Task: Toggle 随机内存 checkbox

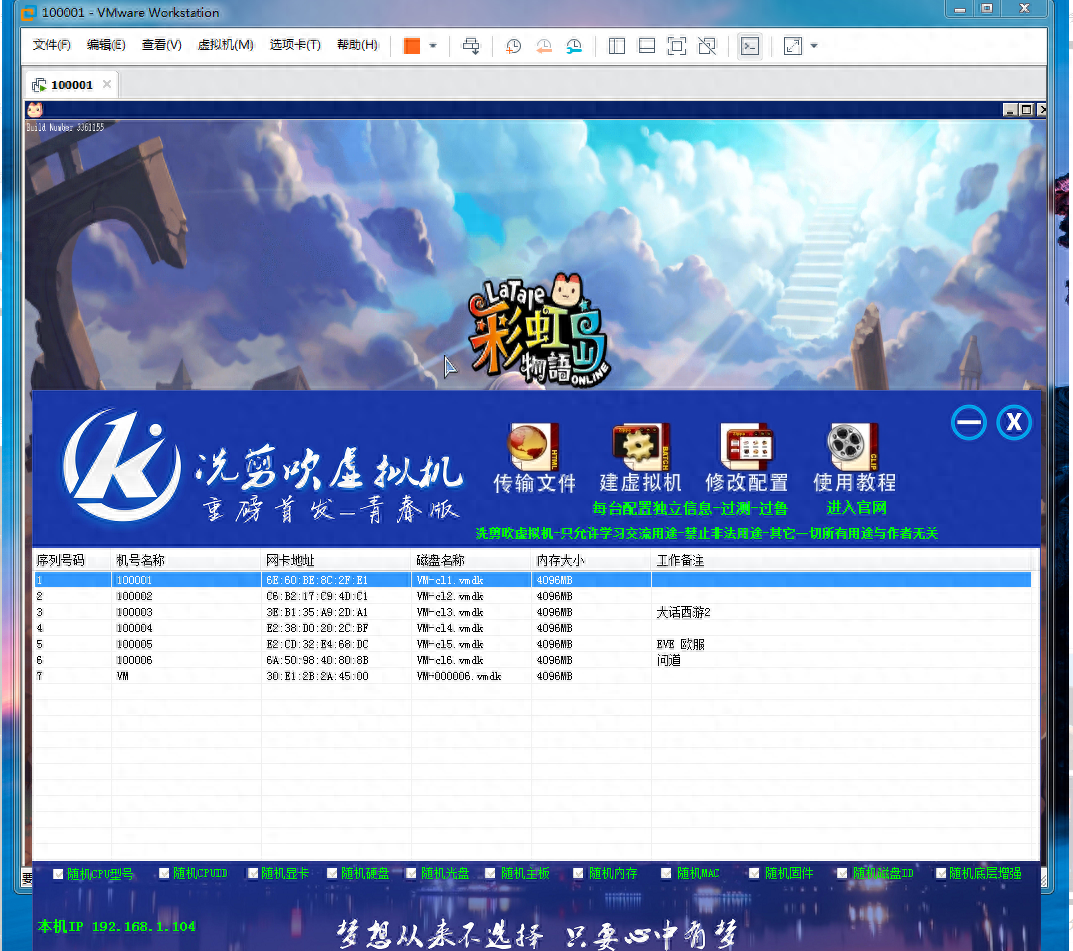Action: pyautogui.click(x=578, y=874)
